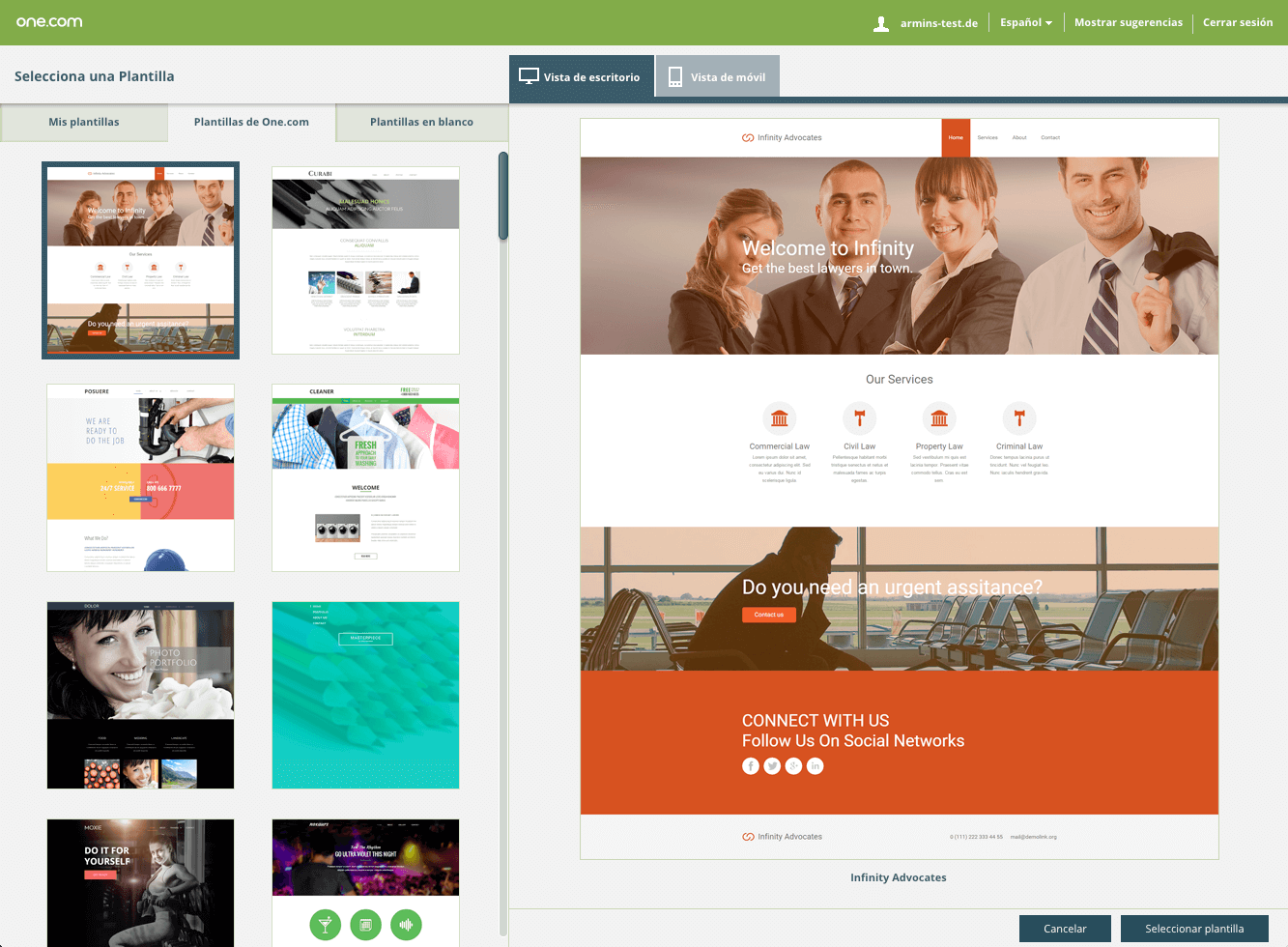This screenshot has width=1288, height=947.
Task: Click Cerrar sesión link
Action: point(1238,22)
